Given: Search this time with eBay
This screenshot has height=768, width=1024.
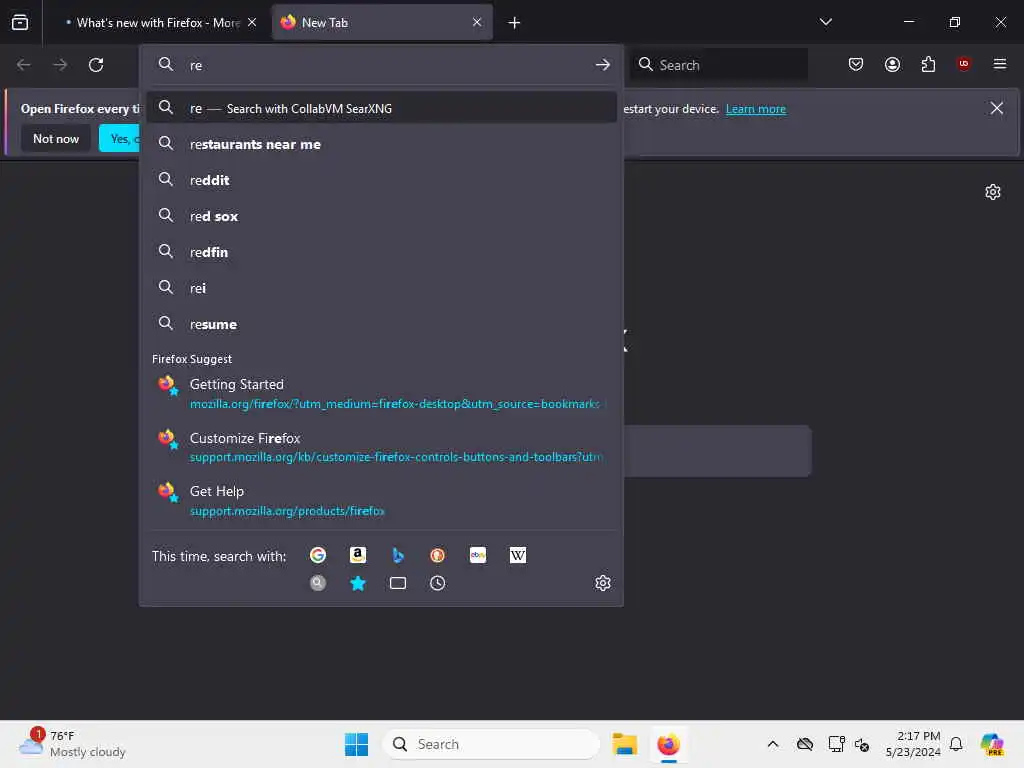Looking at the screenshot, I should click(478, 555).
